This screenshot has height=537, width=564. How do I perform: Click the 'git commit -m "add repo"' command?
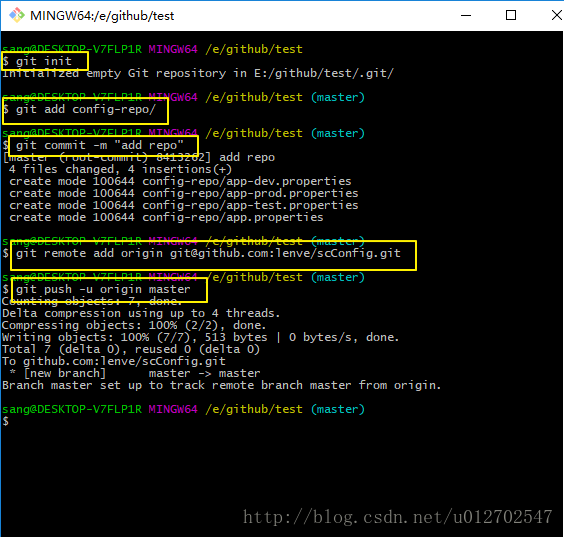(x=100, y=145)
